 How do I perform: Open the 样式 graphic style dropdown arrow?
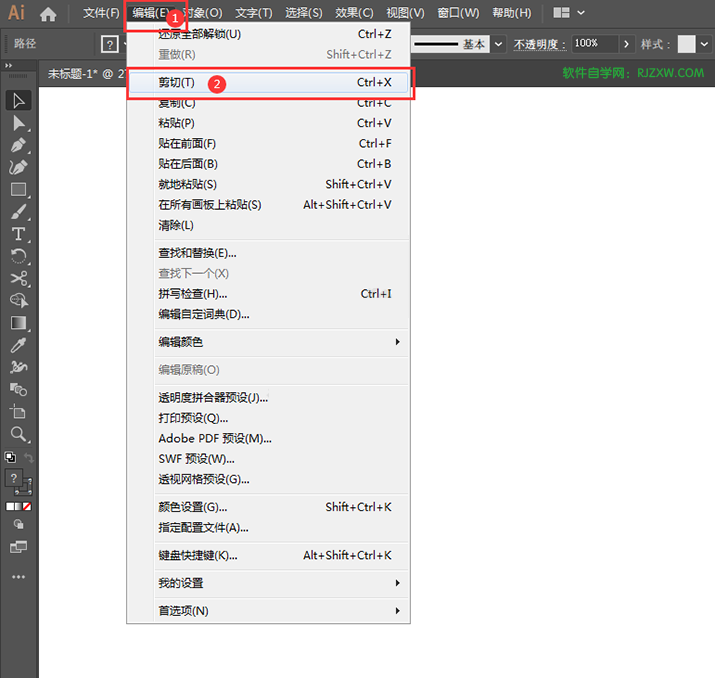(705, 44)
